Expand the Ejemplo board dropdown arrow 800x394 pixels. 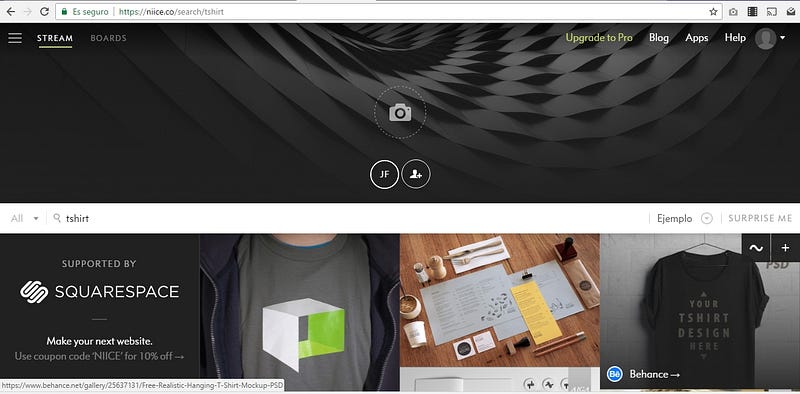[x=707, y=218]
